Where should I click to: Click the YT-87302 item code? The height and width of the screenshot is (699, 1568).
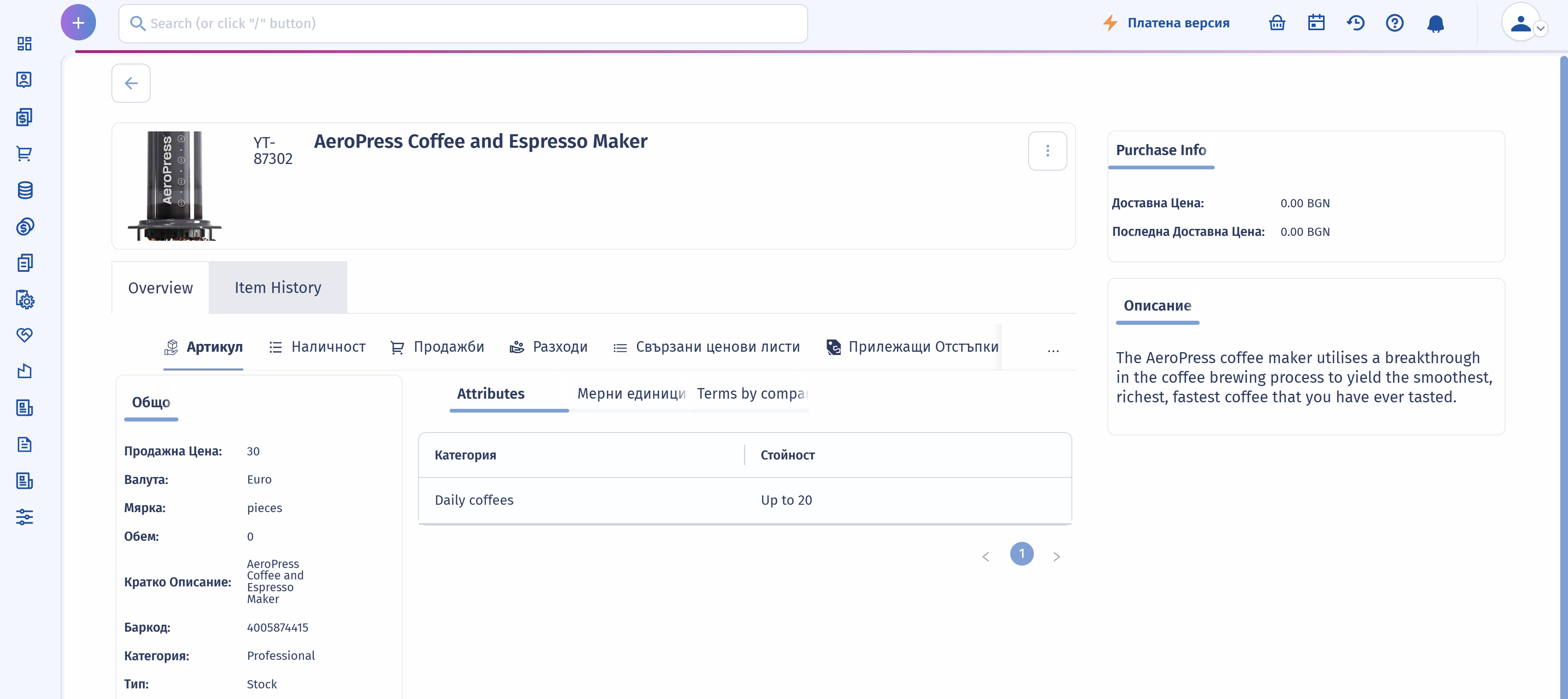(x=273, y=151)
